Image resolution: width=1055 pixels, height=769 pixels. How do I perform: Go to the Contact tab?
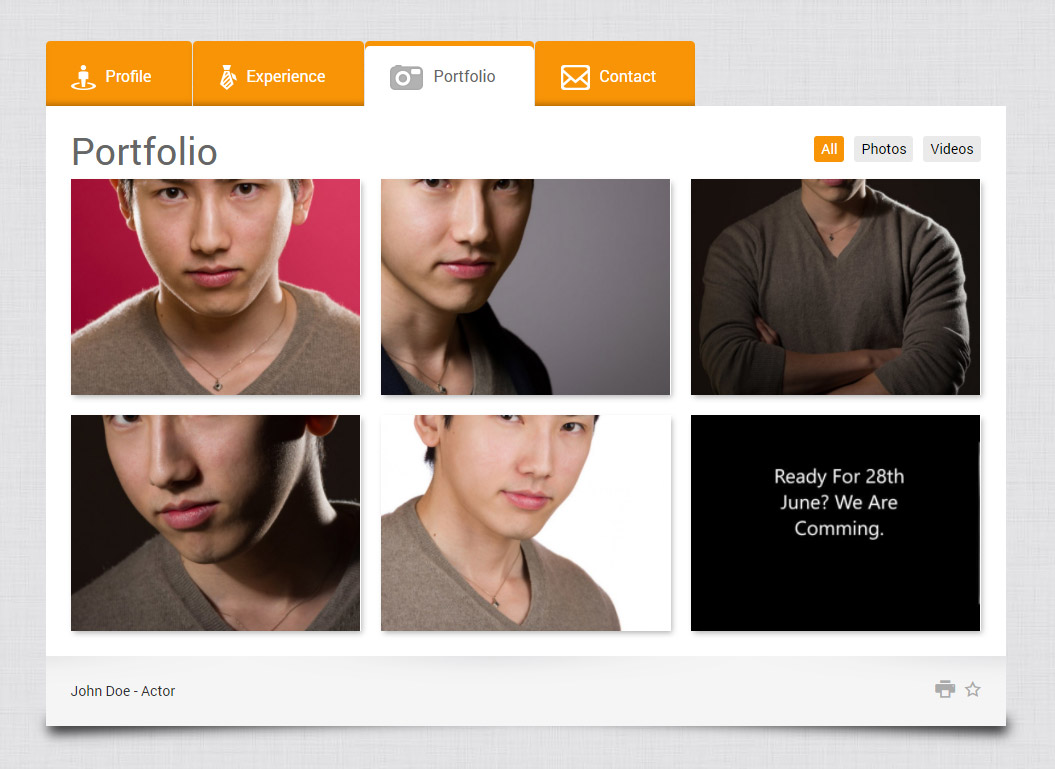click(614, 75)
